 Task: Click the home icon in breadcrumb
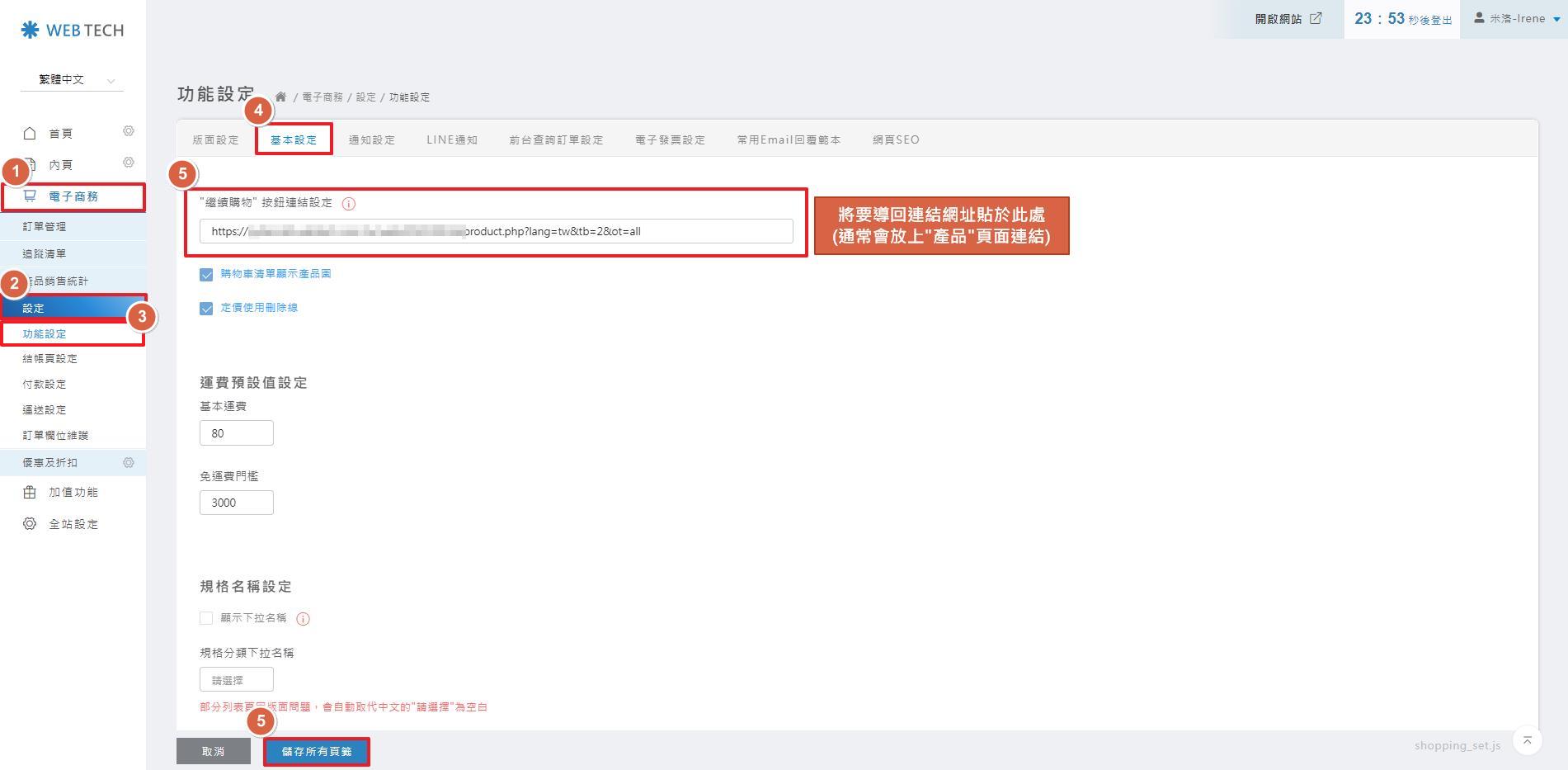[280, 97]
